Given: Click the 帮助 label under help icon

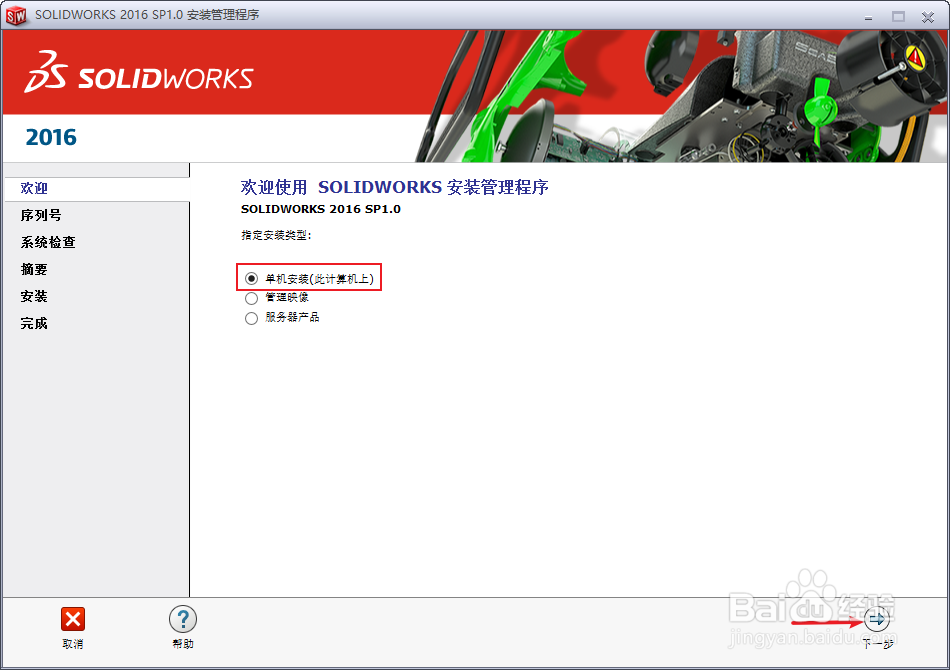Looking at the screenshot, I should tap(182, 644).
